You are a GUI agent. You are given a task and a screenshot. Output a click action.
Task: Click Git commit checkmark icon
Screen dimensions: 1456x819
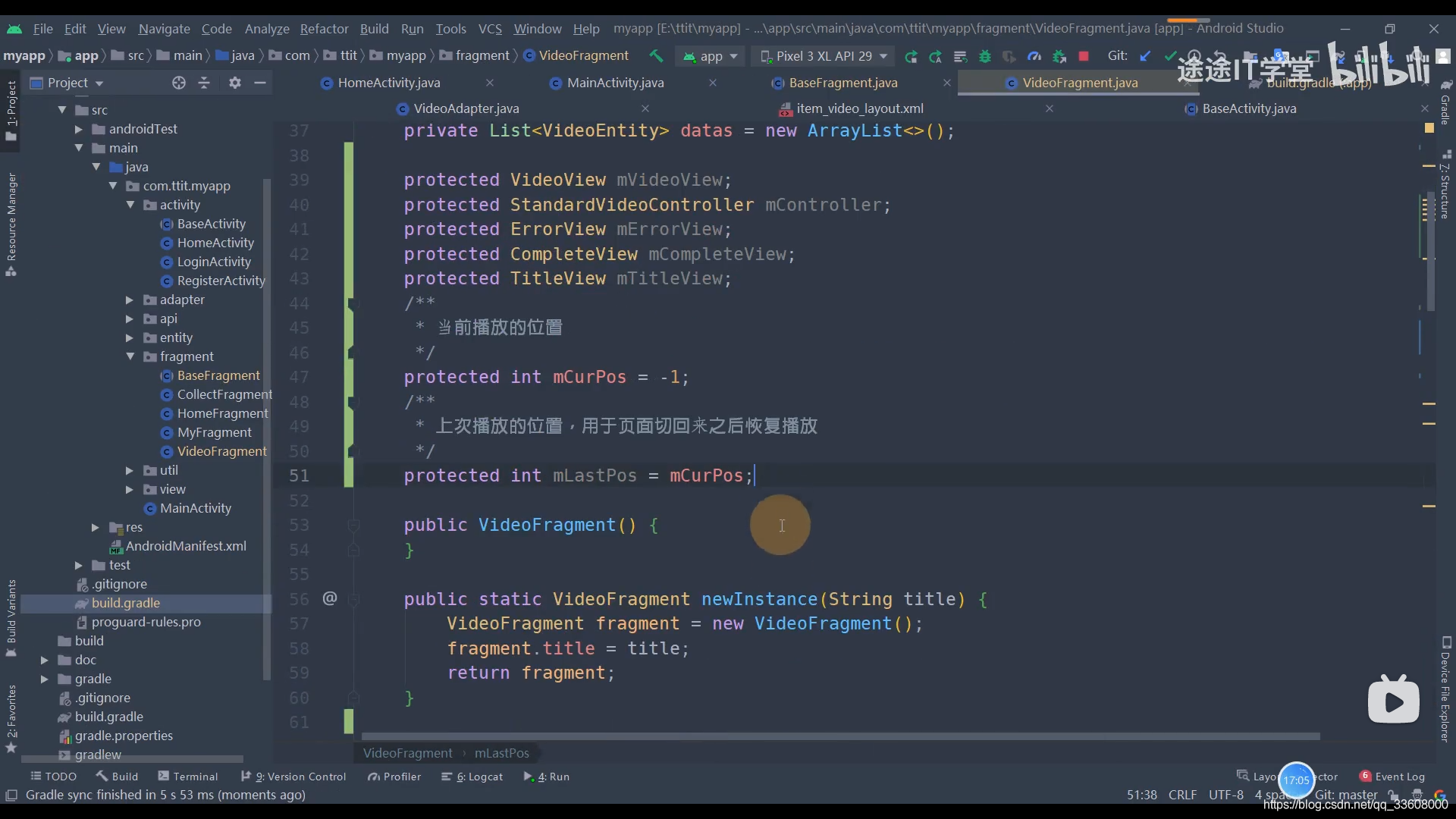click(1170, 56)
